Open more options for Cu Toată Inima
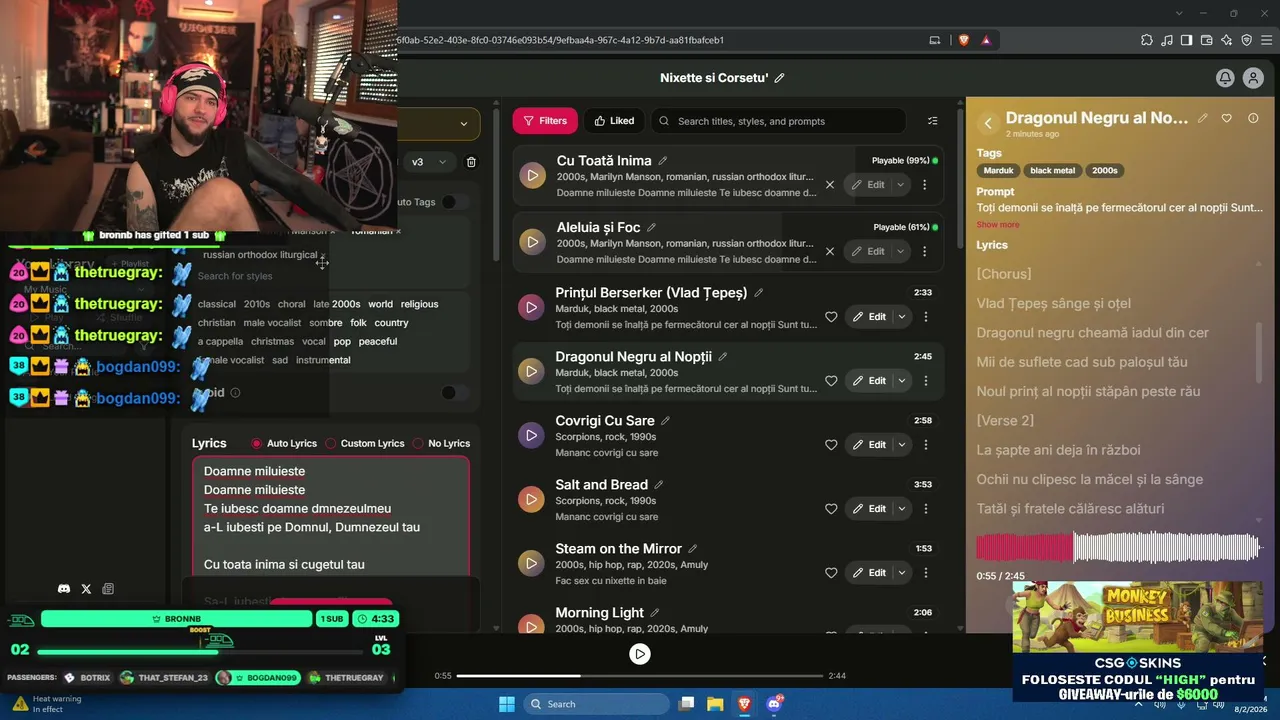 [x=925, y=185]
